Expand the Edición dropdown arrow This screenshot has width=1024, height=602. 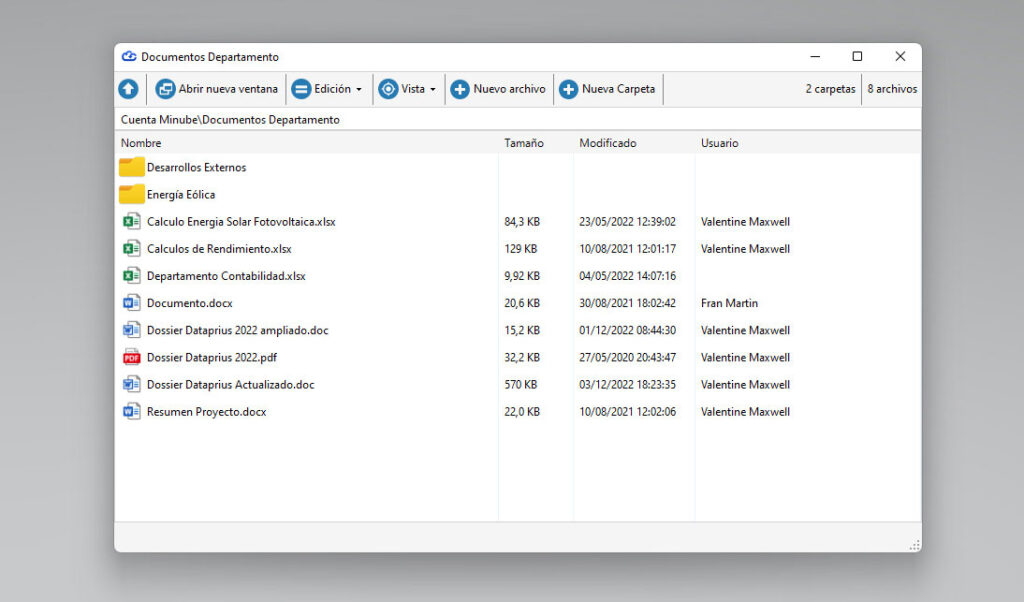359,89
